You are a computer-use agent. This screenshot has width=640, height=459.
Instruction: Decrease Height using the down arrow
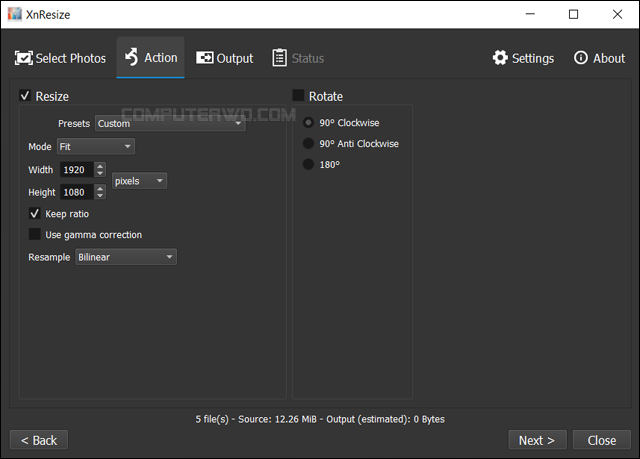100,196
